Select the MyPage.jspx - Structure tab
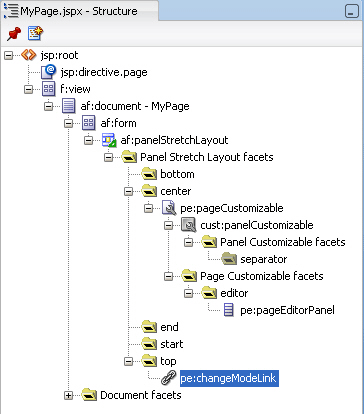Viewport: 364px width, 414px height. [79, 11]
